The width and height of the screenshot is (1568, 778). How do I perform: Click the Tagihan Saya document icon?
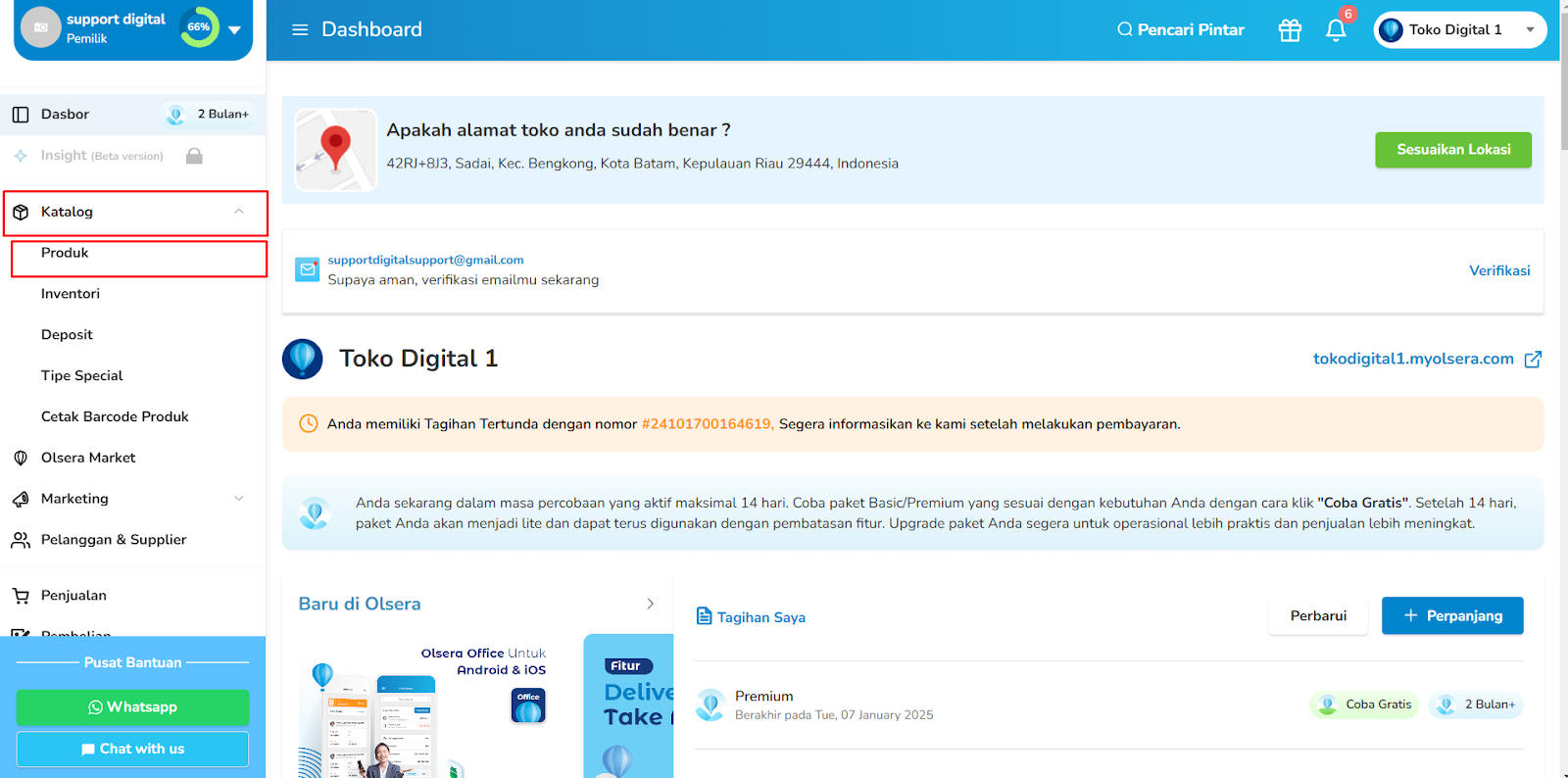point(704,615)
